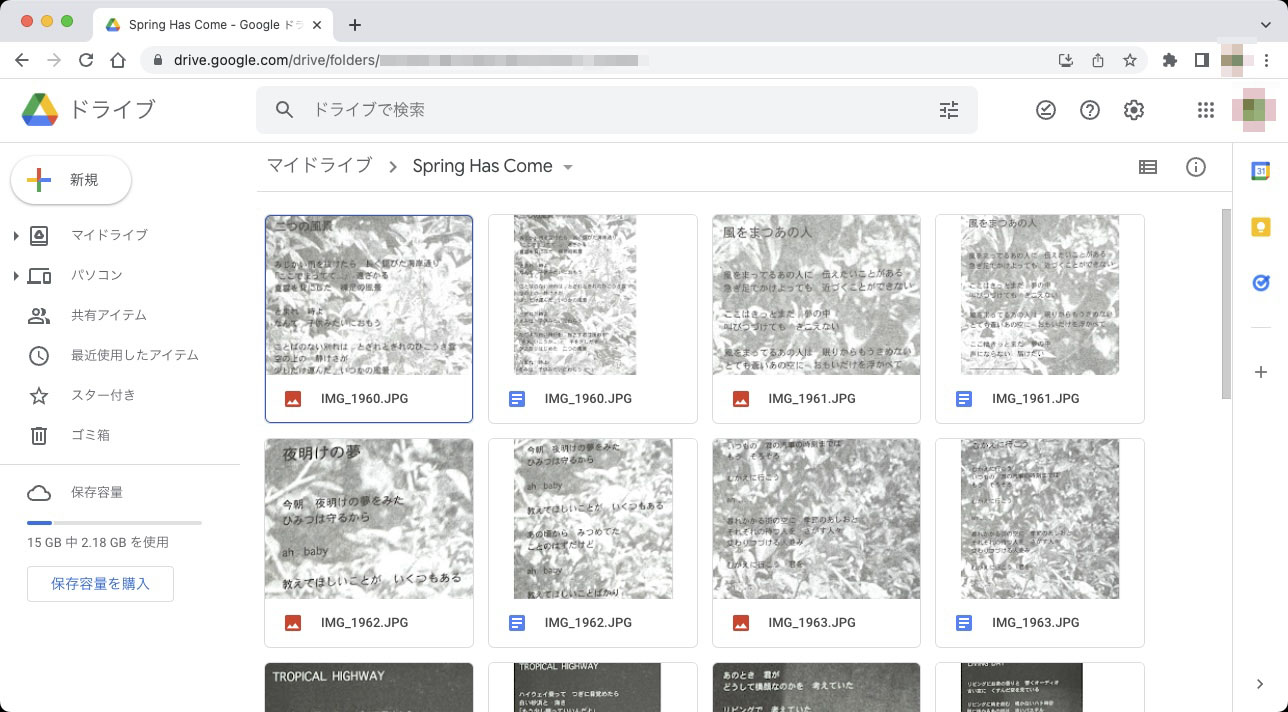Open the Spring Has Come folder dropdown arrow
Screen dimensions: 1288x712
coord(568,167)
